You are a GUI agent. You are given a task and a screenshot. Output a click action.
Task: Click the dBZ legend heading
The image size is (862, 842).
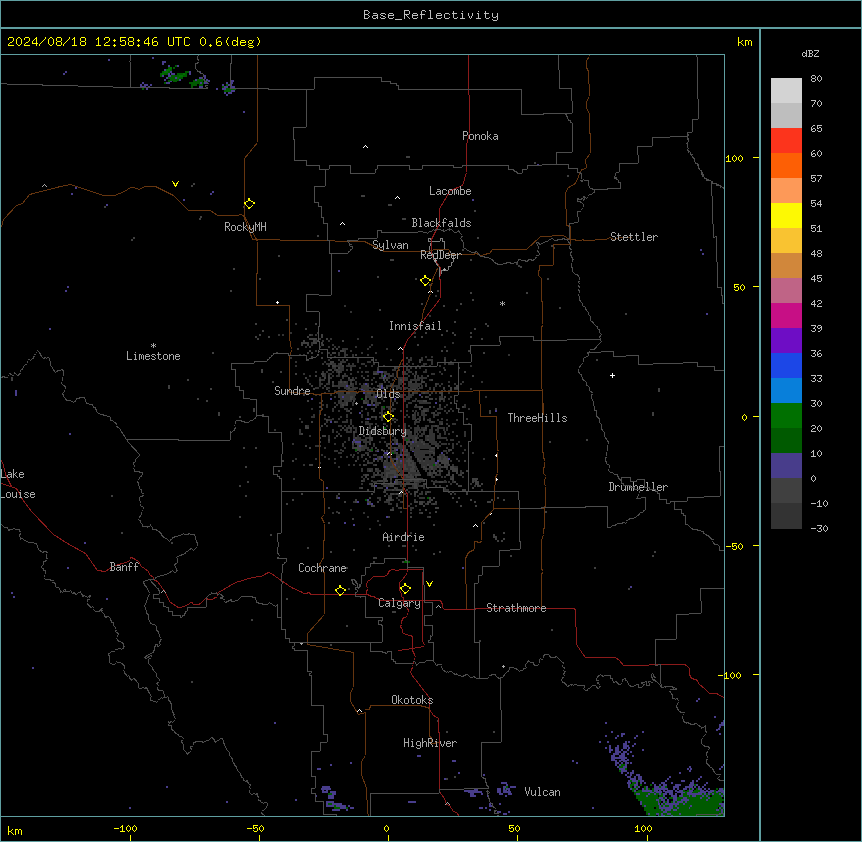[x=810, y=54]
